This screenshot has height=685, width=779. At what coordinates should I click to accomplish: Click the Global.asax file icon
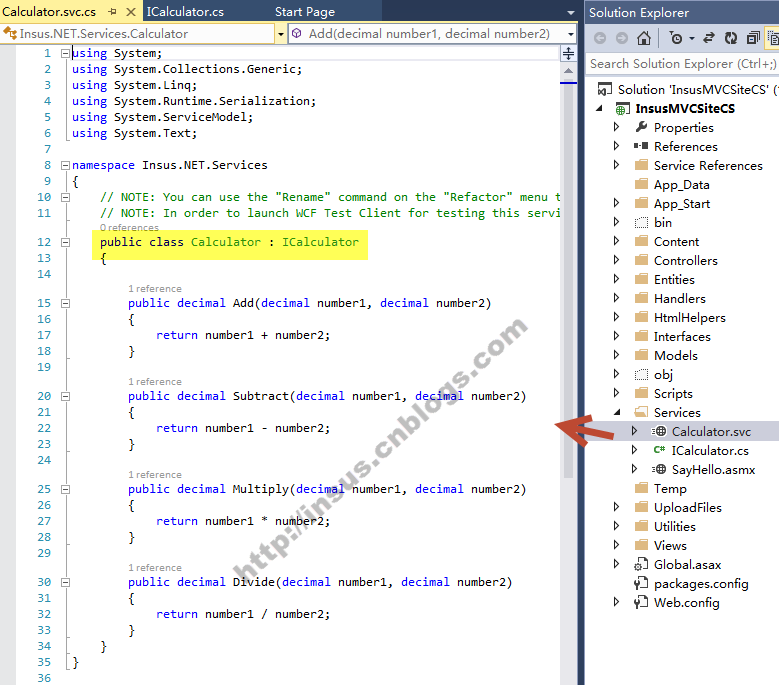641,564
